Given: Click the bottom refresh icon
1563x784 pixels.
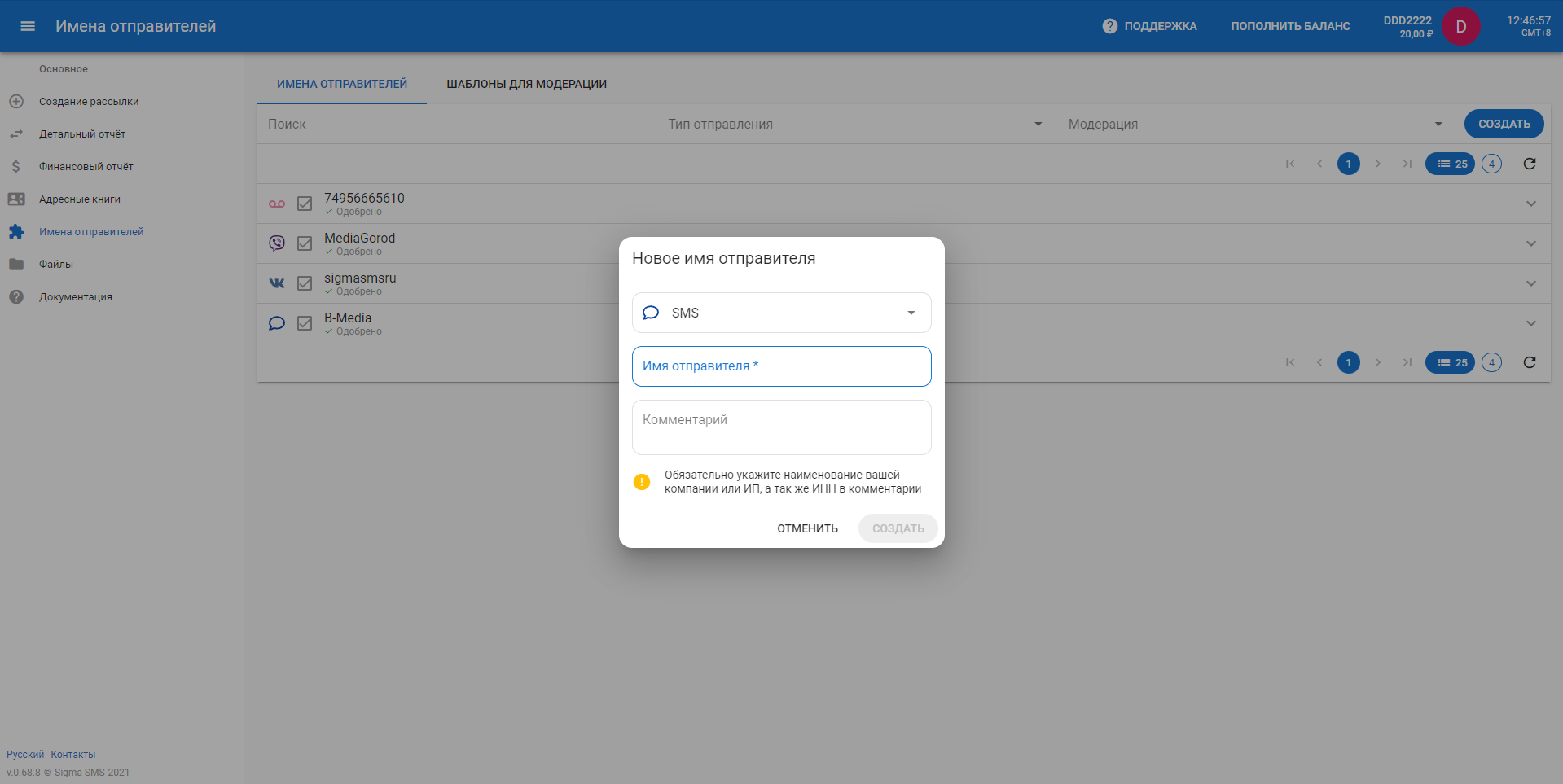Looking at the screenshot, I should pos(1530,362).
